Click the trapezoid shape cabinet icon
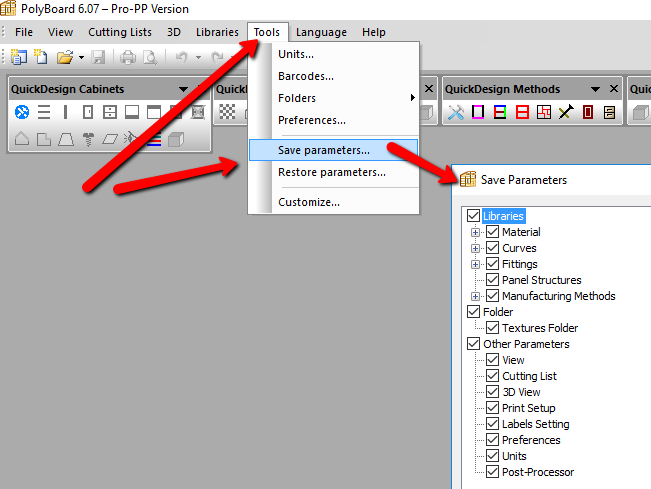Image resolution: width=651 pixels, height=489 pixels. pos(66,139)
